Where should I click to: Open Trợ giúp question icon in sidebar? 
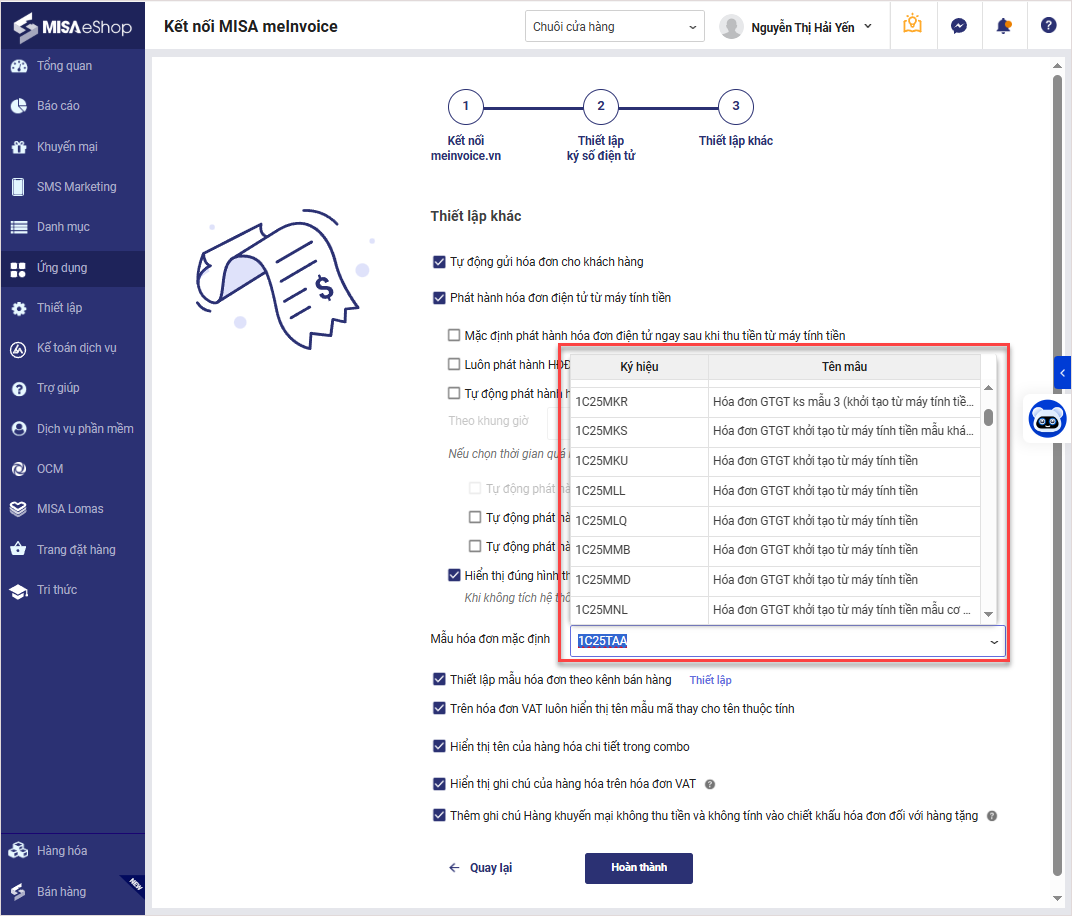pos(19,389)
